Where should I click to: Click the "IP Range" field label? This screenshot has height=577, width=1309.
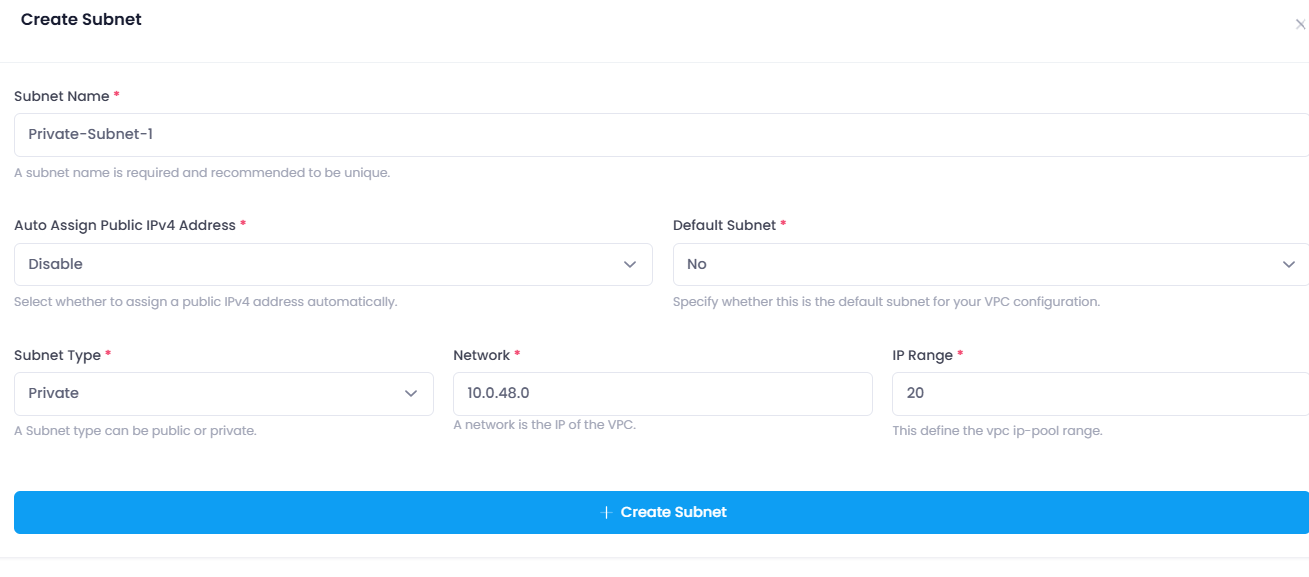tap(922, 355)
